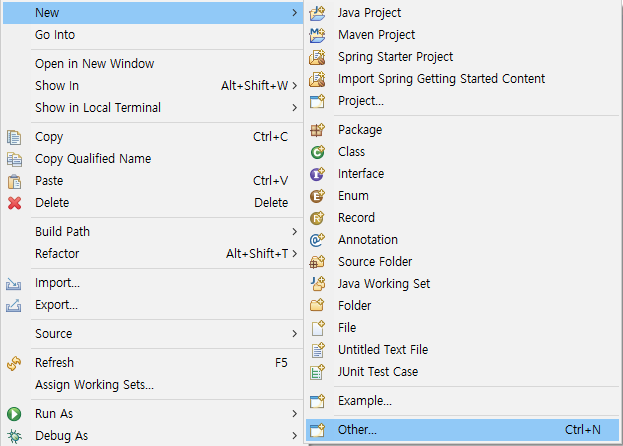Click the red Delete X icon
The width and height of the screenshot is (623, 446).
14,203
